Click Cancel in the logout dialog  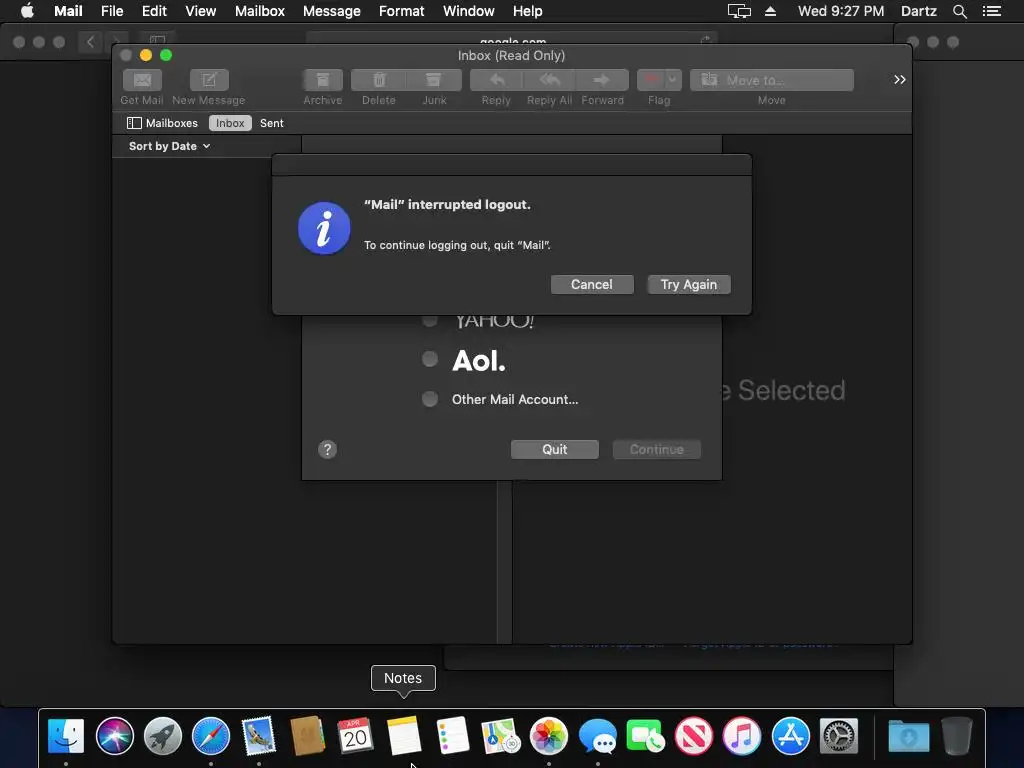(x=592, y=284)
